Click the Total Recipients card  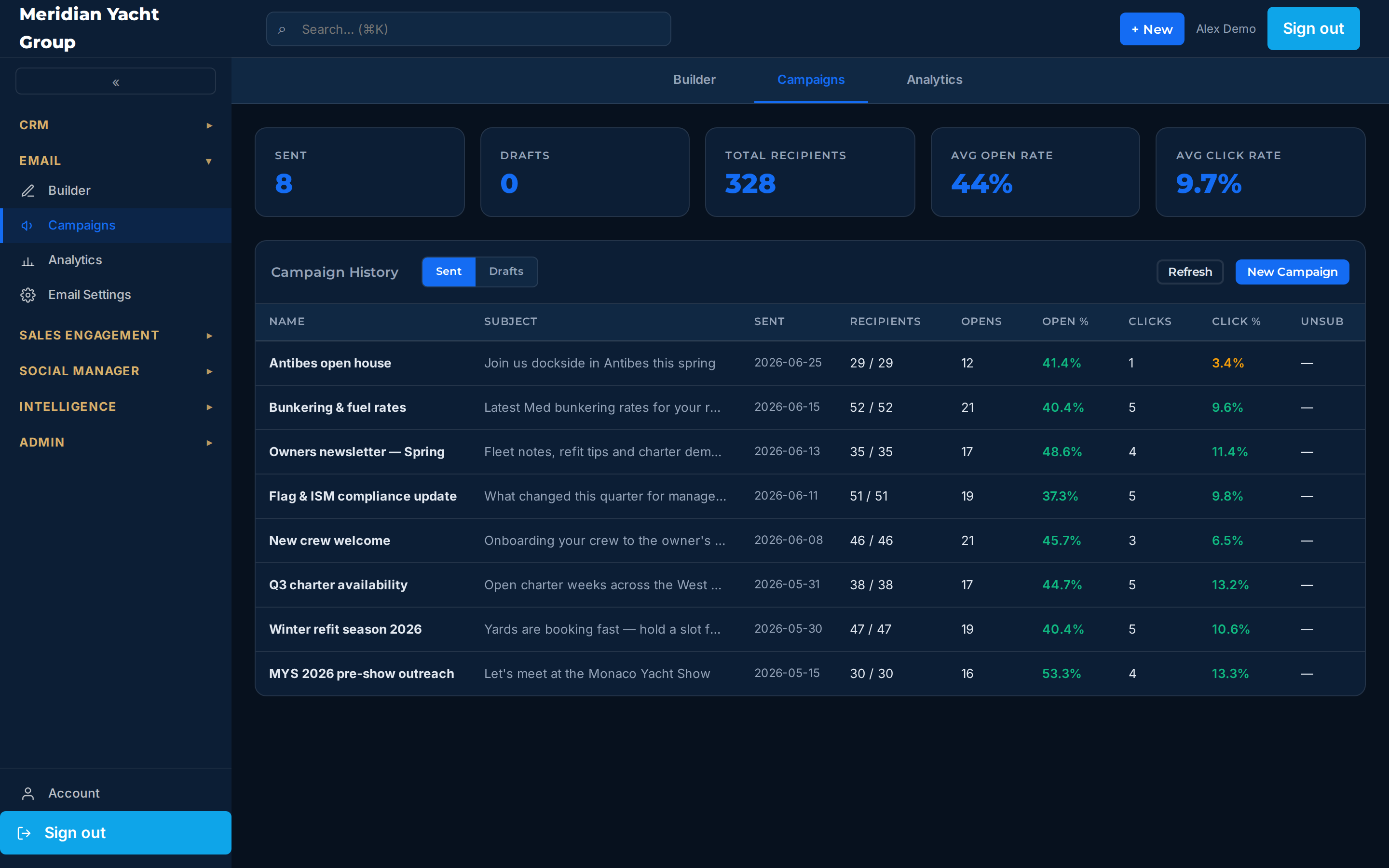pyautogui.click(x=810, y=172)
